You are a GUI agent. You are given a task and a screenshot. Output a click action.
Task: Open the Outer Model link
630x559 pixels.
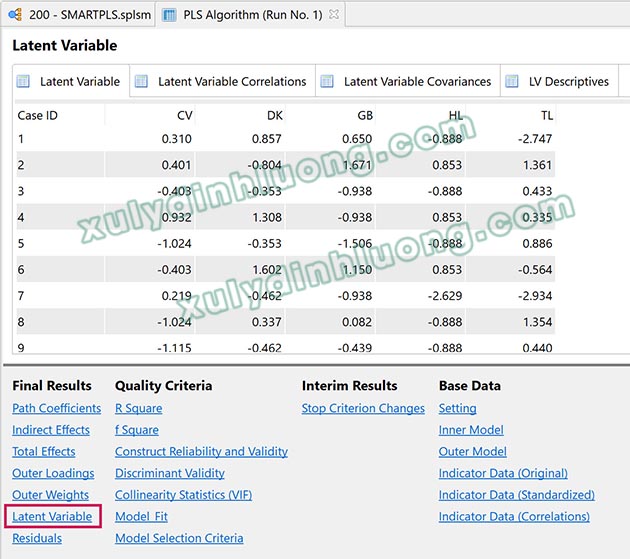pyautogui.click(x=472, y=452)
